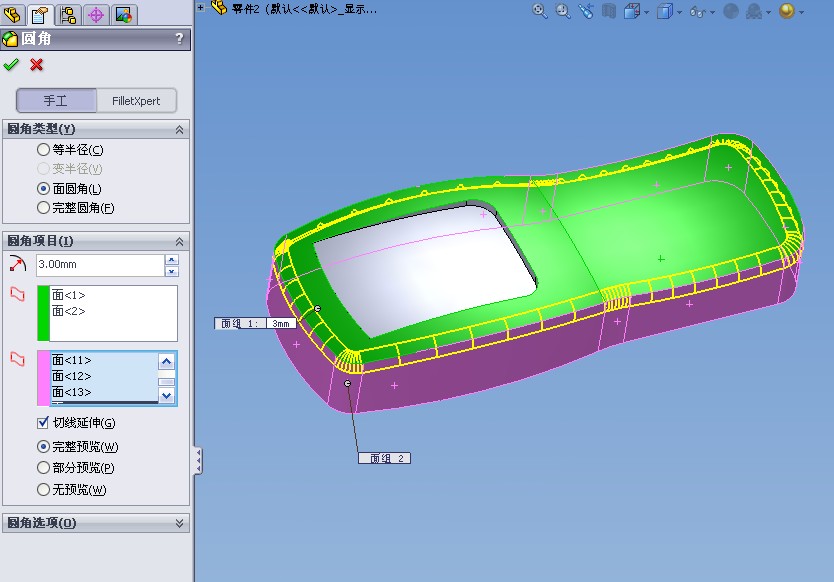Viewport: 834px width, 582px height.
Task: Select 部分预览 partial preview
Action: click(x=43, y=468)
